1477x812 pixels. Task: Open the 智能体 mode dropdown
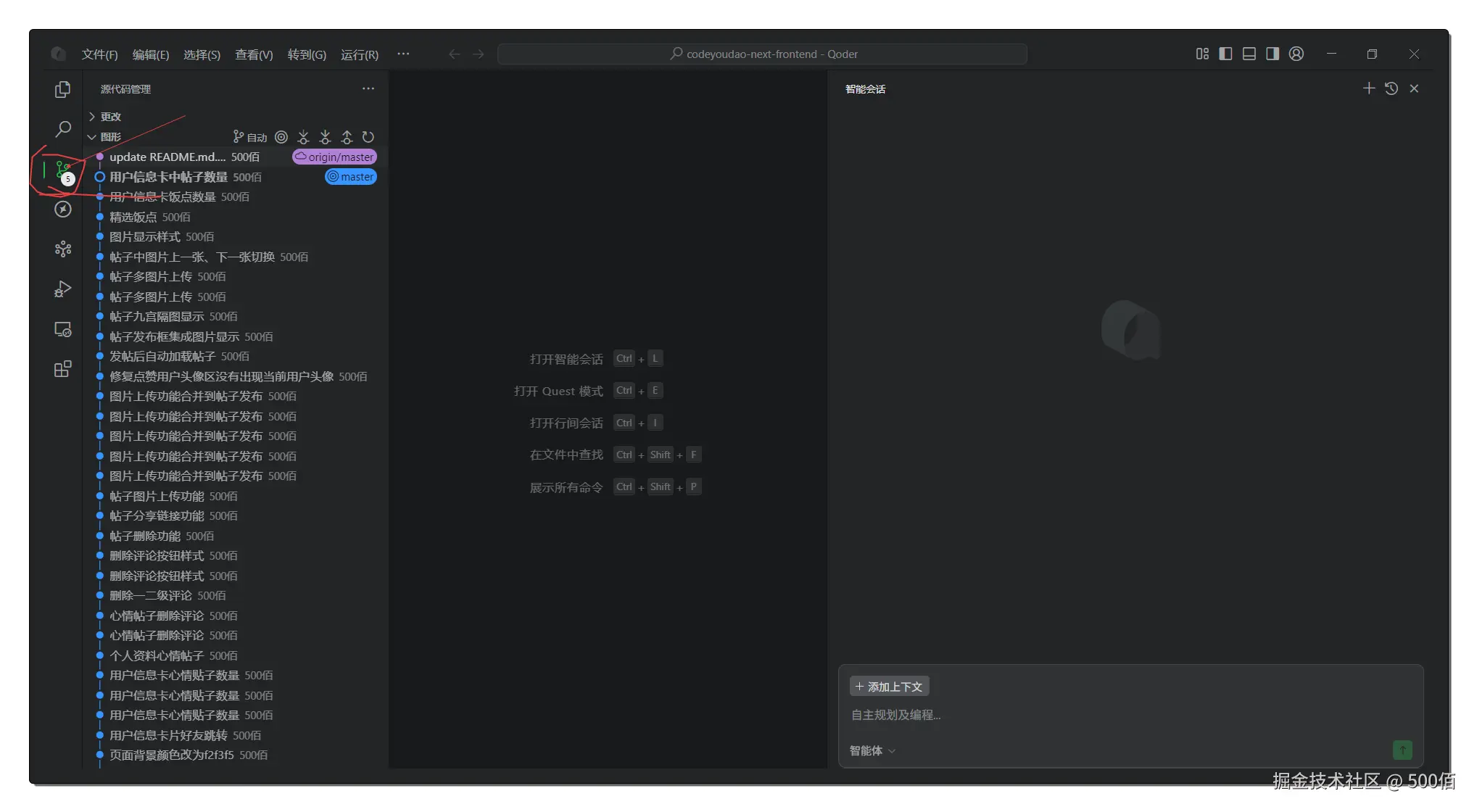[x=872, y=751]
